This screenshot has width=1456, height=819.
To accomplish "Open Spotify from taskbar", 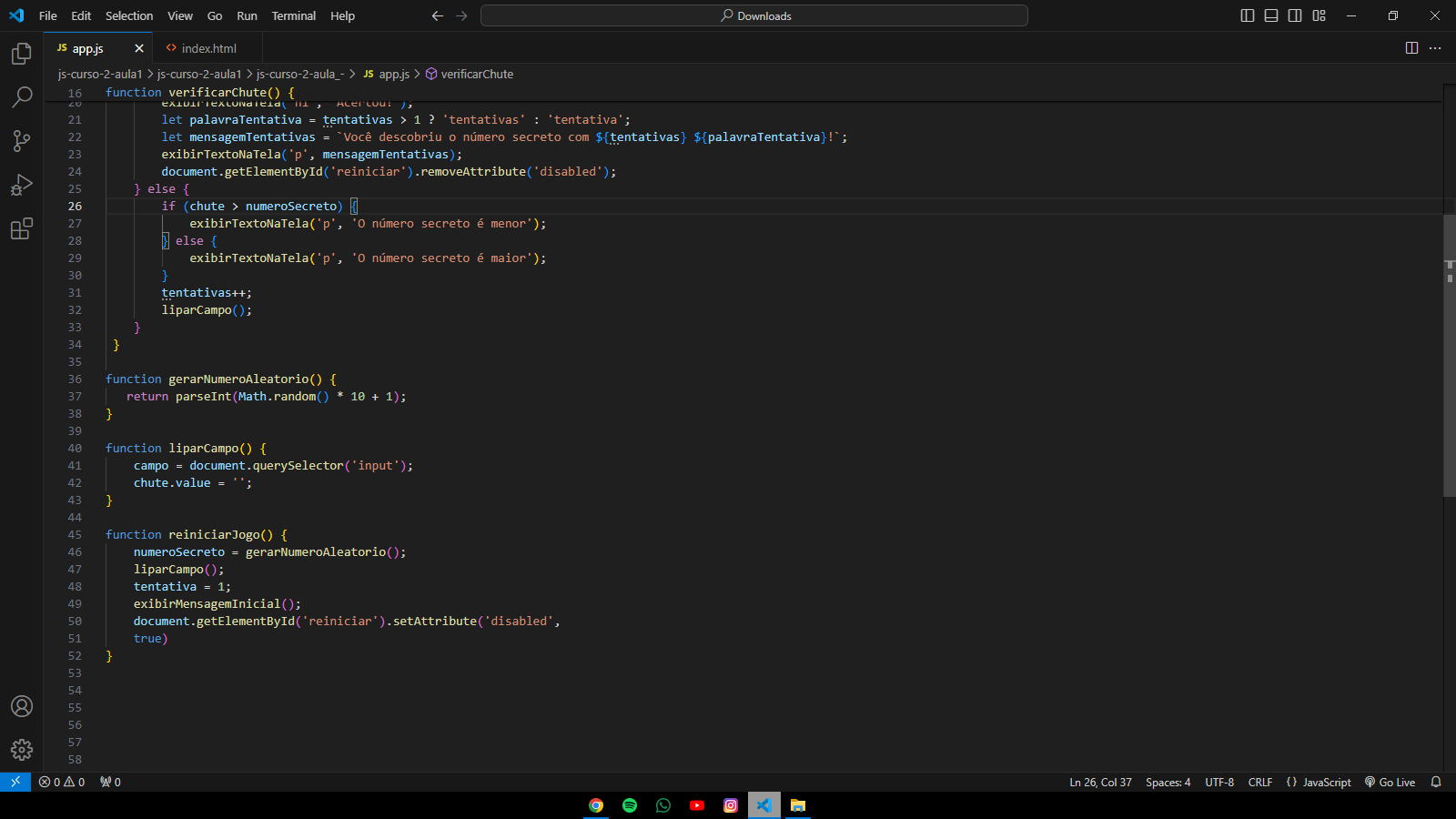I will coord(630,805).
